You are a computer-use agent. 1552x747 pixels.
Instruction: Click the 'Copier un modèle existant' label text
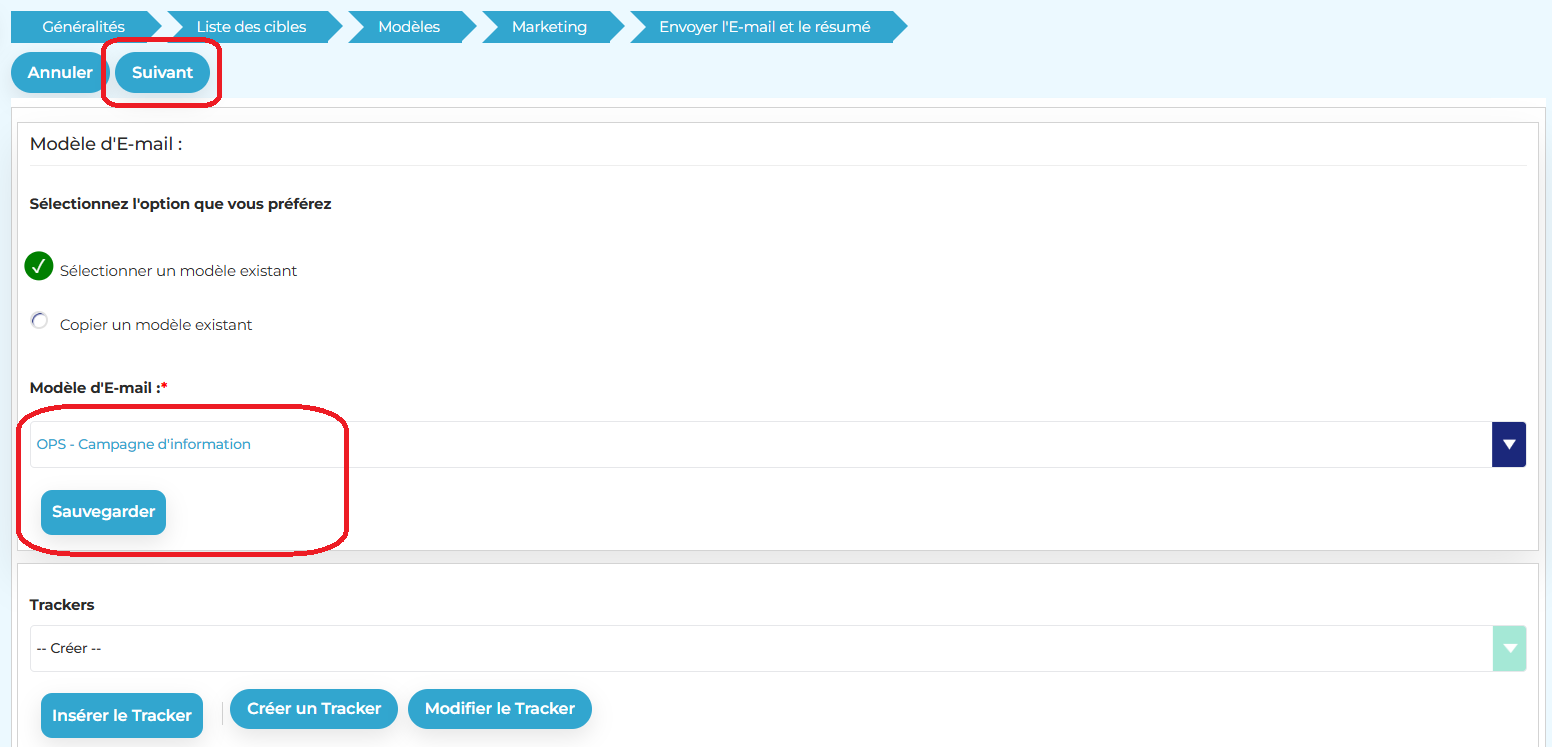coord(156,325)
